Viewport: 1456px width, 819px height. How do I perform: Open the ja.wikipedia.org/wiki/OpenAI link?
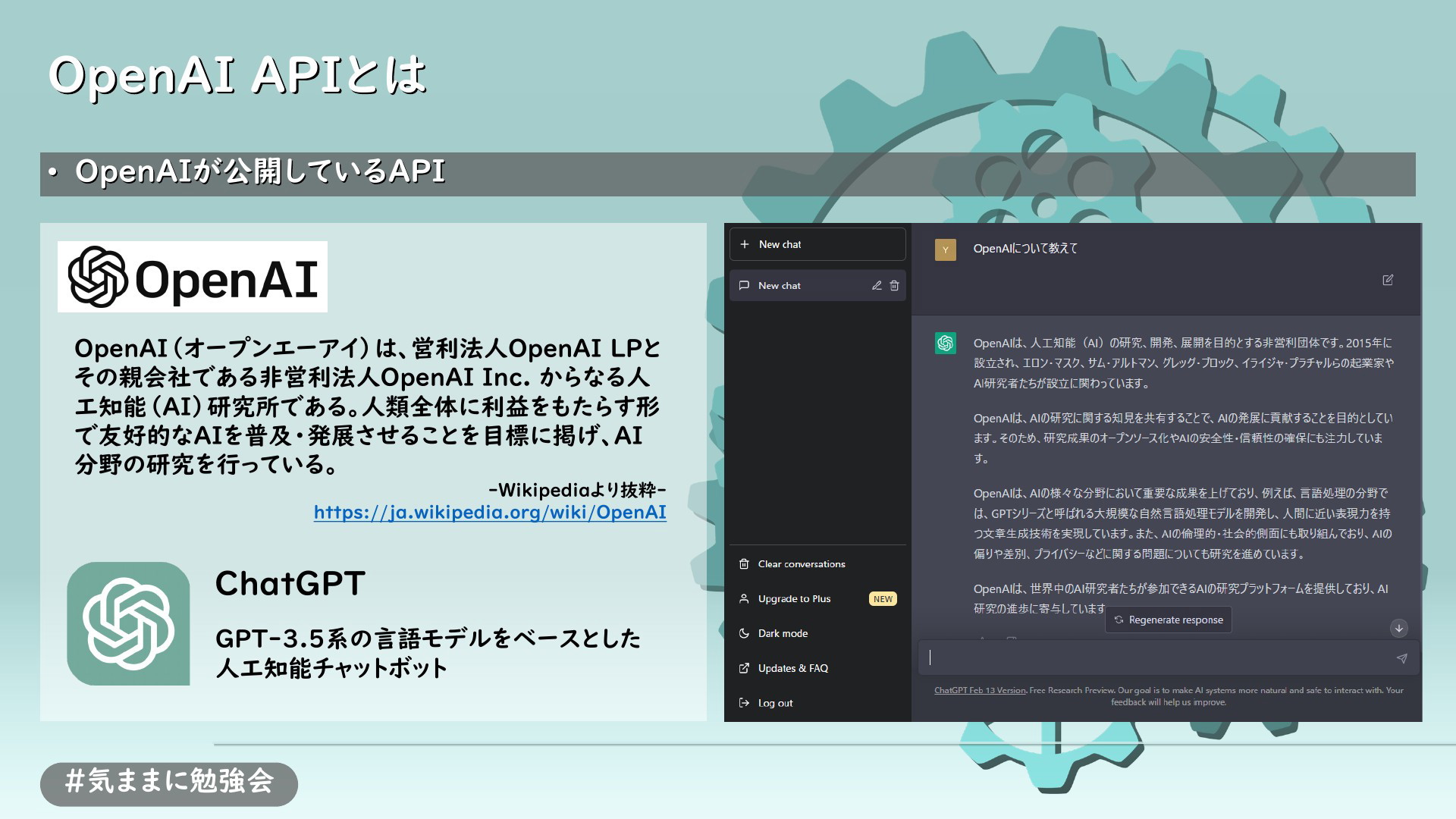[x=490, y=513]
